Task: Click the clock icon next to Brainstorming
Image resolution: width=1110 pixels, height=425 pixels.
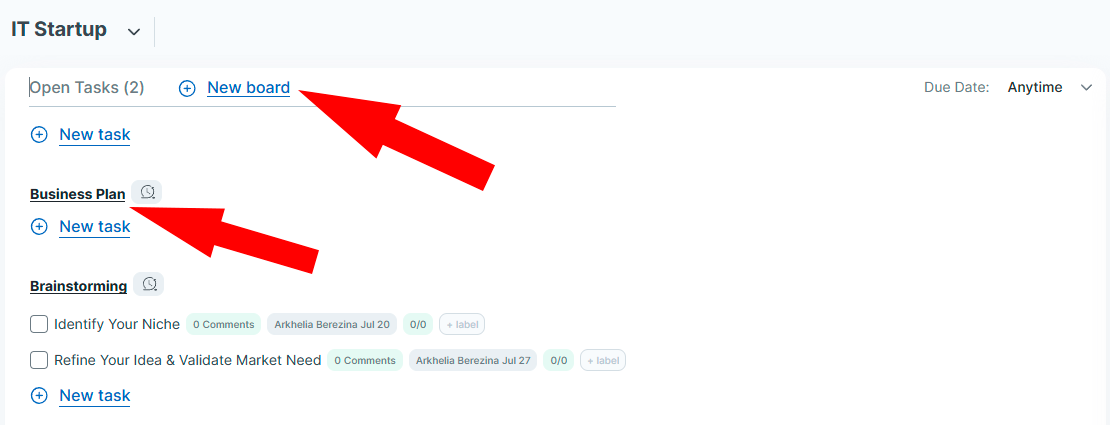Action: [149, 284]
